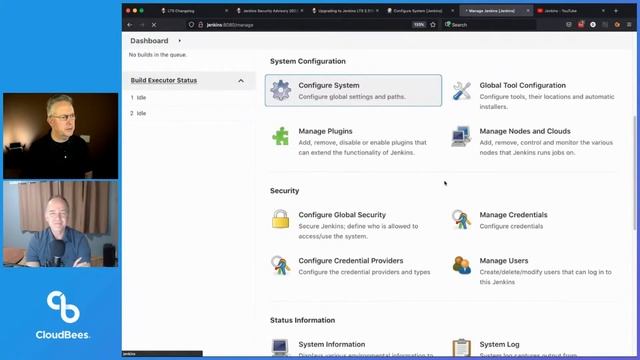640x360 pixels.
Task: Click the System Configuration section heading
Action: [x=308, y=61]
